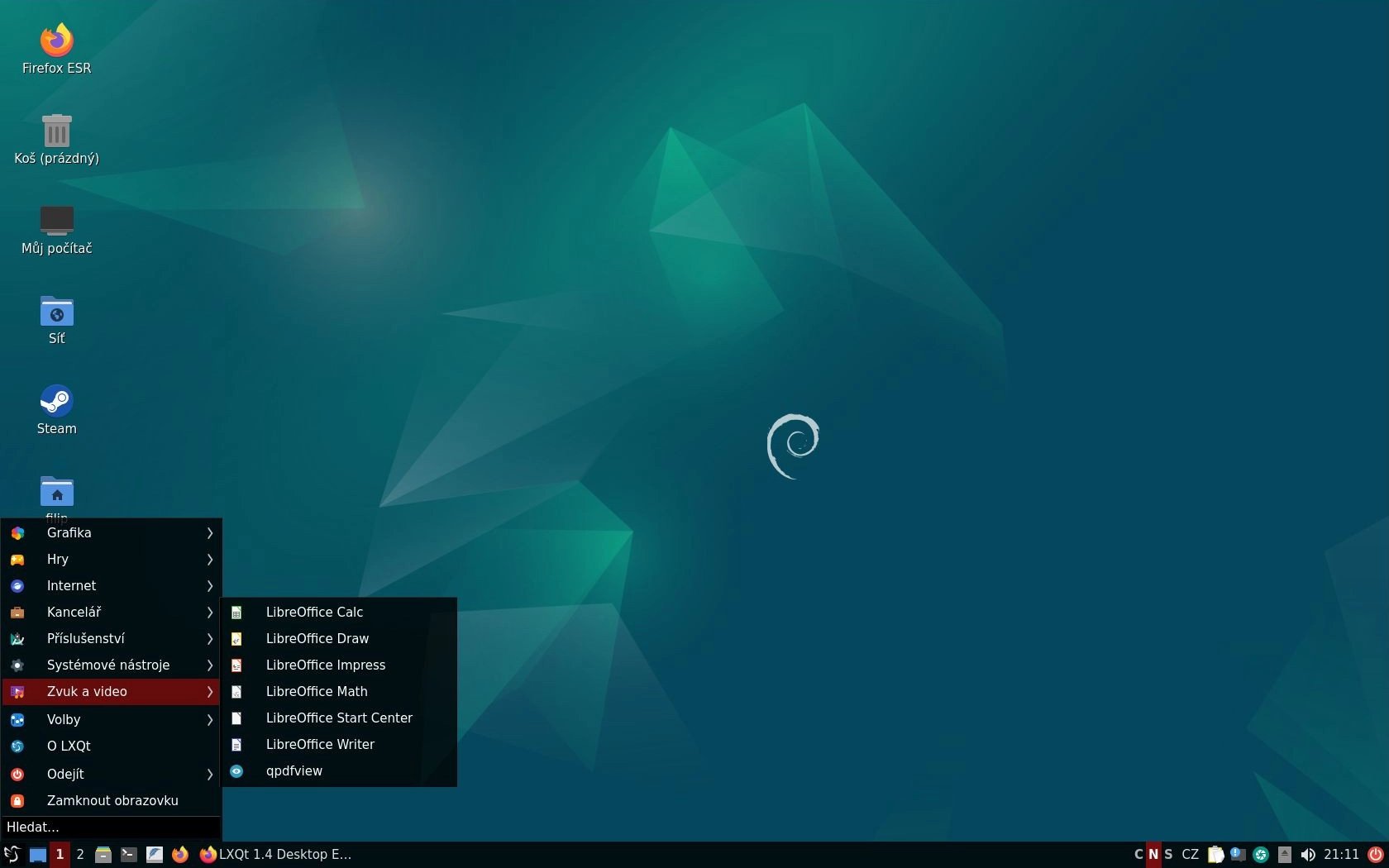
Task: Open the Hry menu category
Action: pos(112,560)
